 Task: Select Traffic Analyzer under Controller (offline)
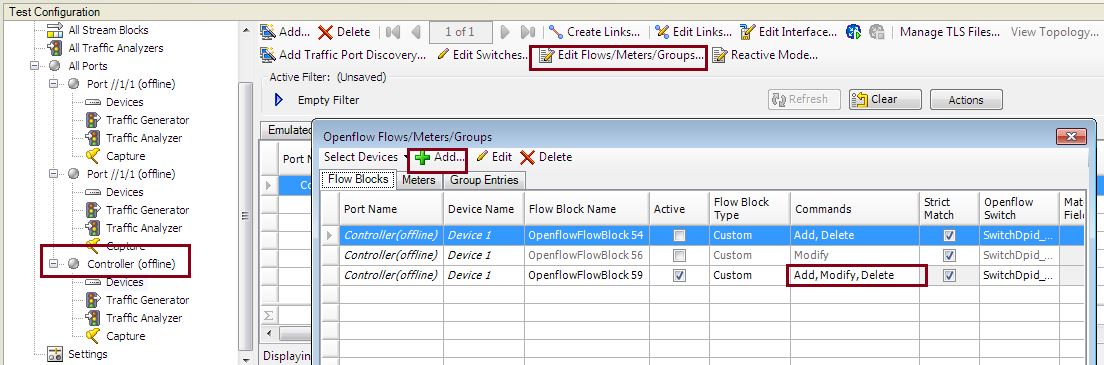(144, 318)
